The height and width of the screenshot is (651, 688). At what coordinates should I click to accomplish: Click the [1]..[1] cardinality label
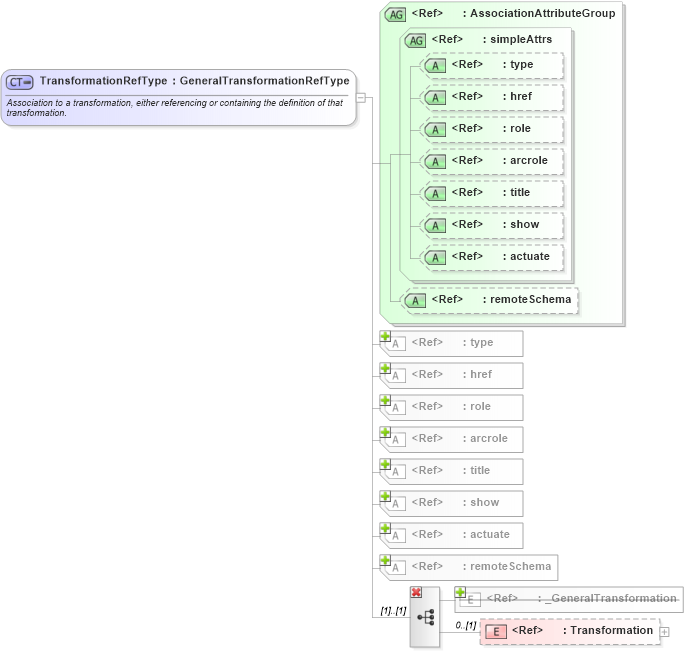[393, 611]
